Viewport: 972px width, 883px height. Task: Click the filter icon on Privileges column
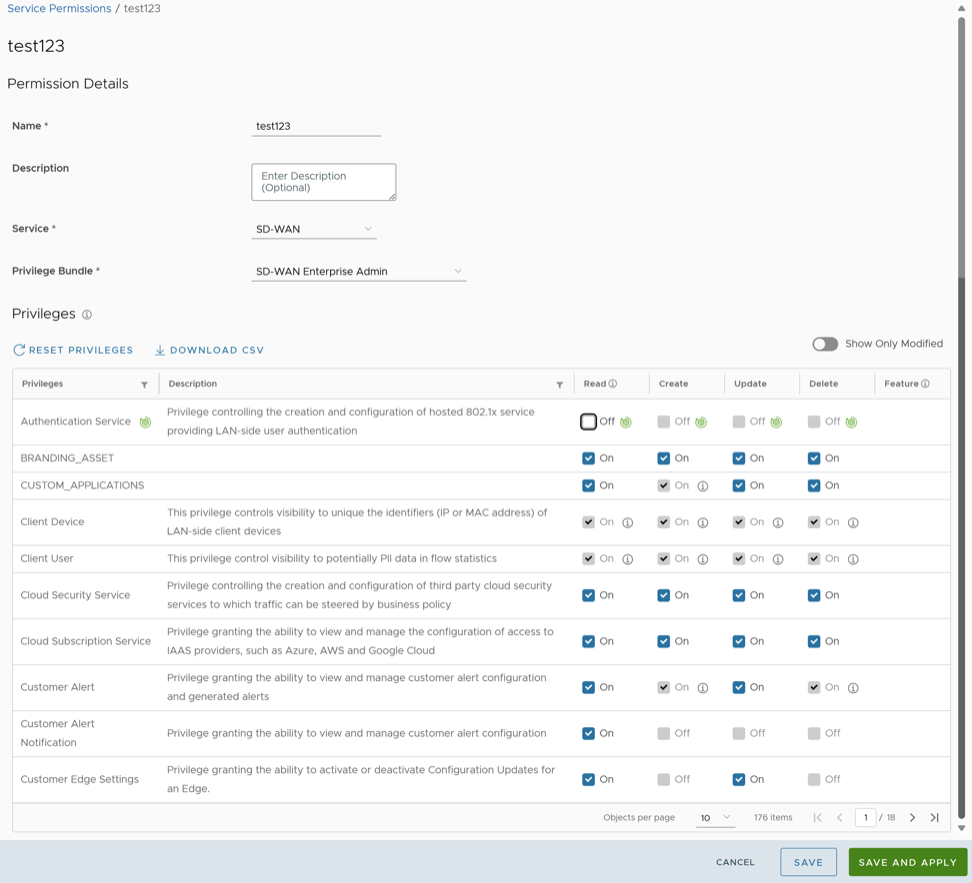(x=144, y=384)
